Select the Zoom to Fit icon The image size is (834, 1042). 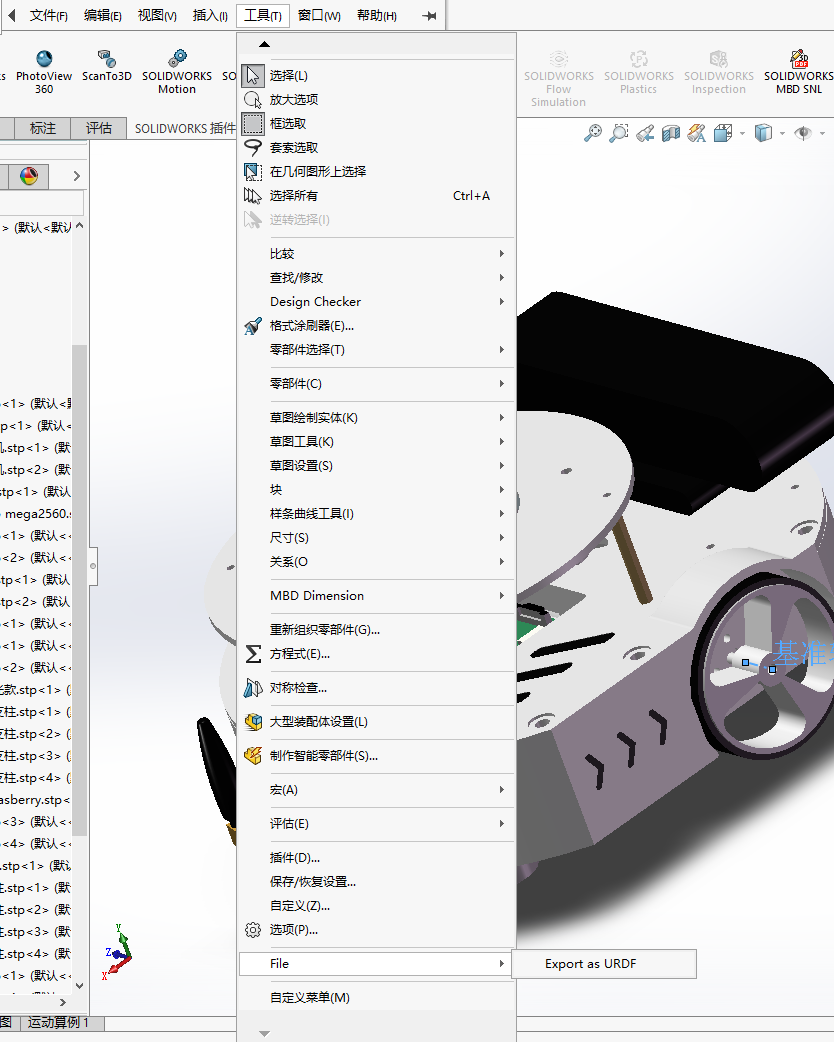coord(593,133)
